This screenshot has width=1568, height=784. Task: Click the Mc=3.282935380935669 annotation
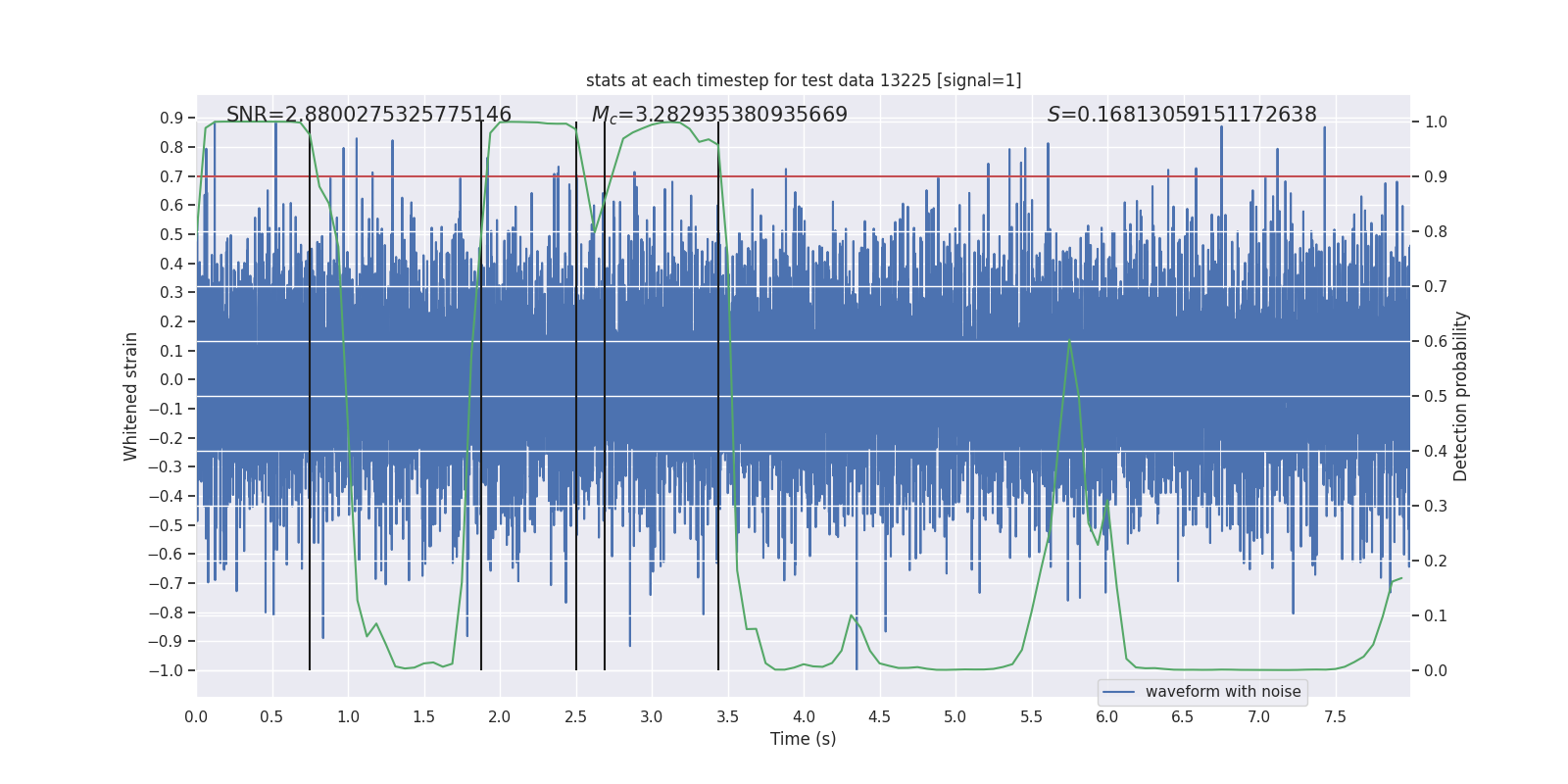(x=719, y=115)
